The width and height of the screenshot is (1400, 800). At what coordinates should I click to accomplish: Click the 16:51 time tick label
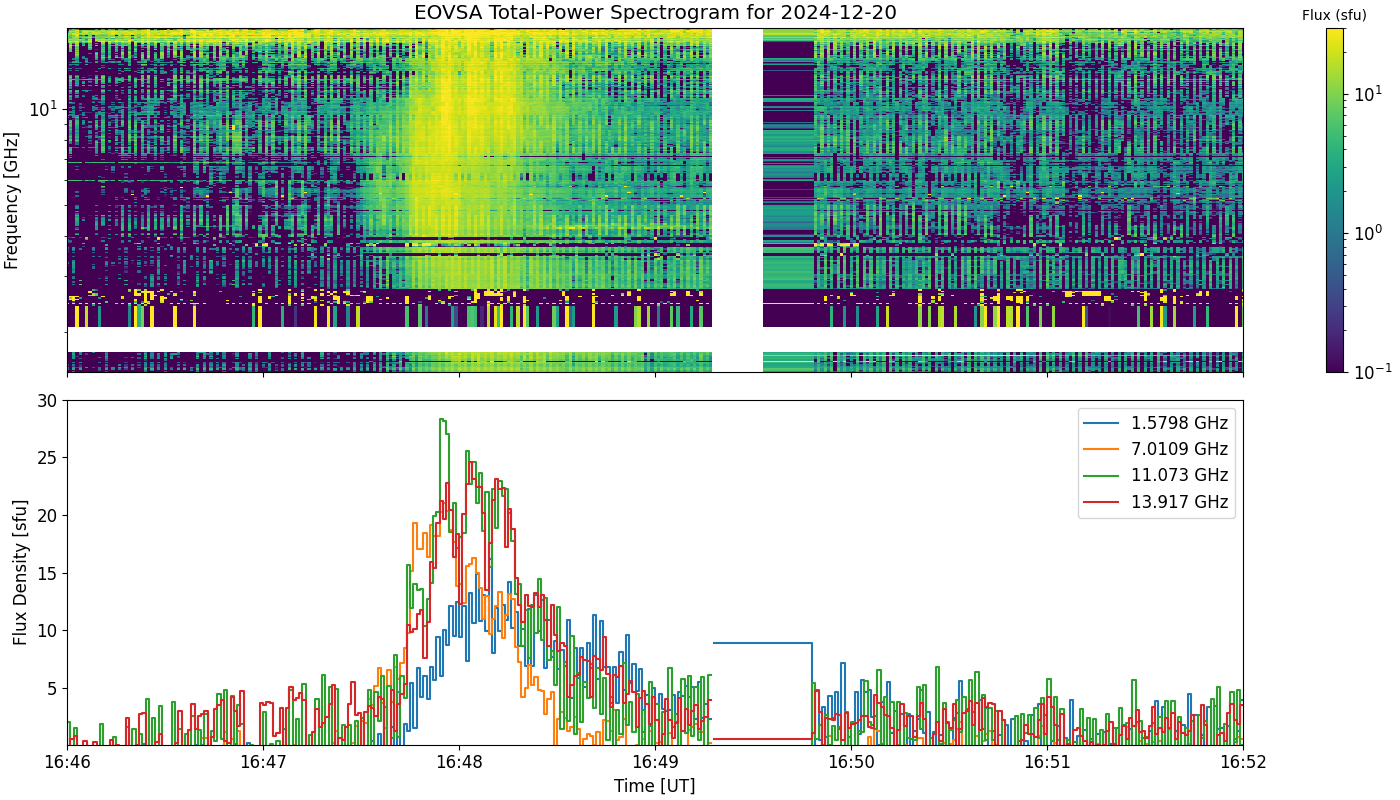pyautogui.click(x=1047, y=763)
